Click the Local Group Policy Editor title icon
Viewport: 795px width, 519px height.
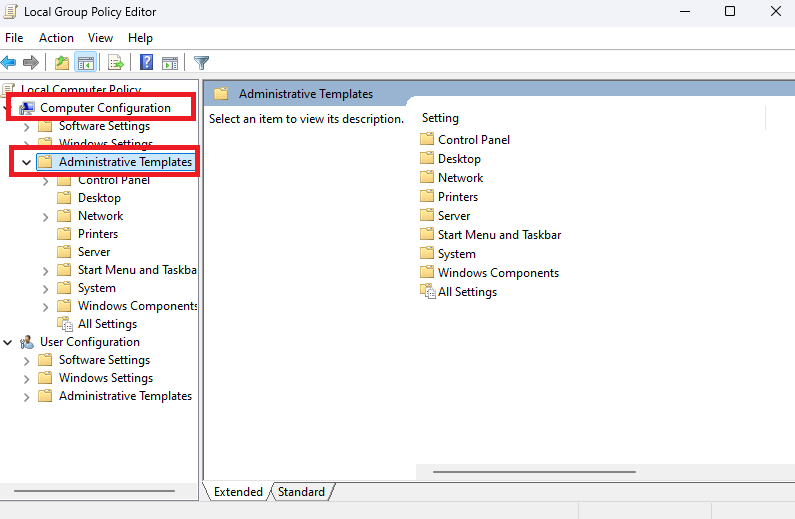tap(10, 11)
